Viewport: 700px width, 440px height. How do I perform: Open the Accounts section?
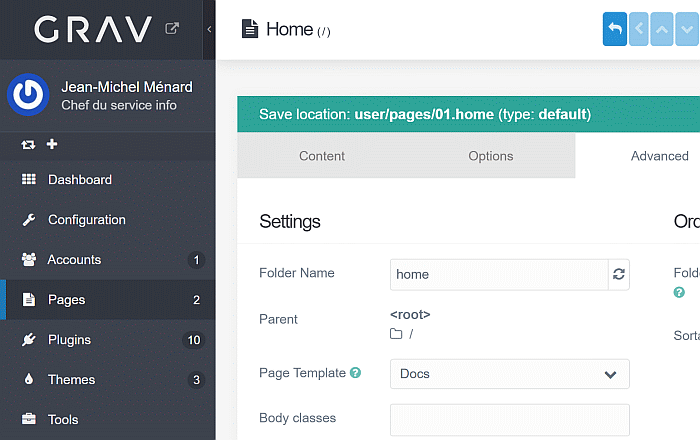pyautogui.click(x=74, y=260)
